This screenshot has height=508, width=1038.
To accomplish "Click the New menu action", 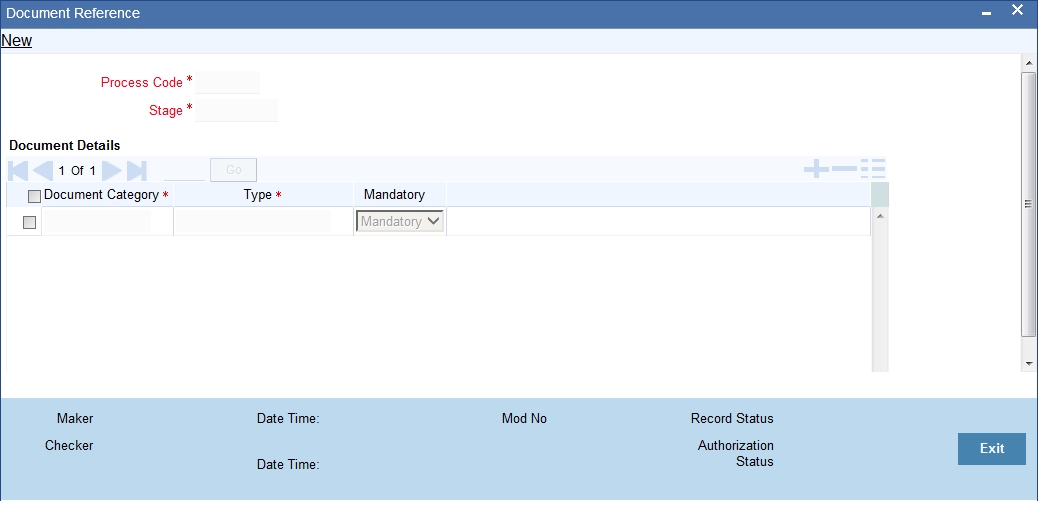I will click(x=17, y=40).
